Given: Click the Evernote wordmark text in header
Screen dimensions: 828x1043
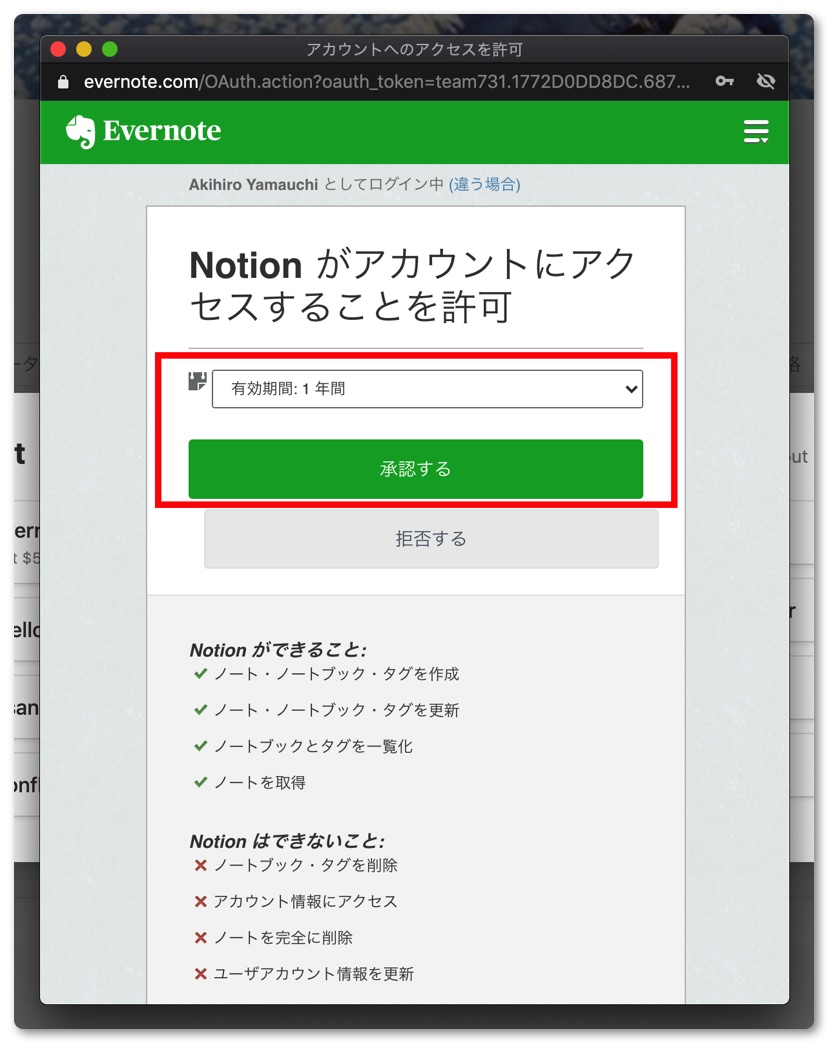Looking at the screenshot, I should 161,131.
